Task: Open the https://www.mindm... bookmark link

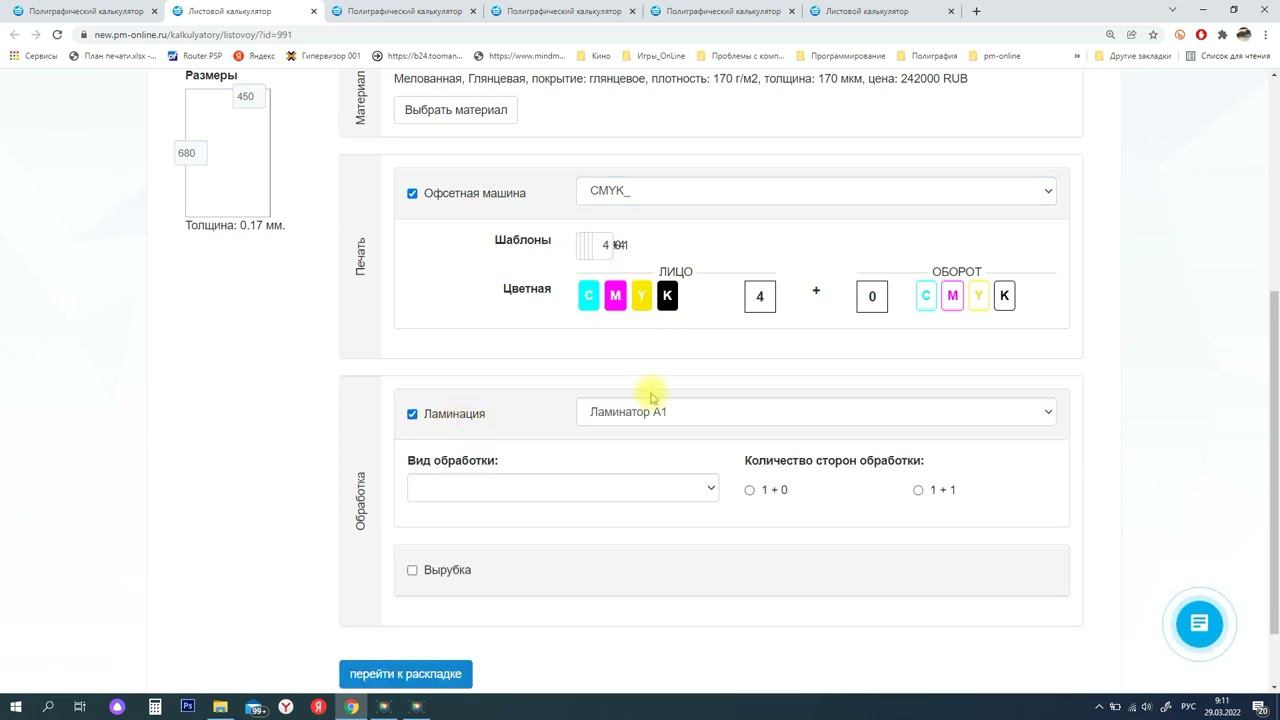Action: tap(520, 56)
